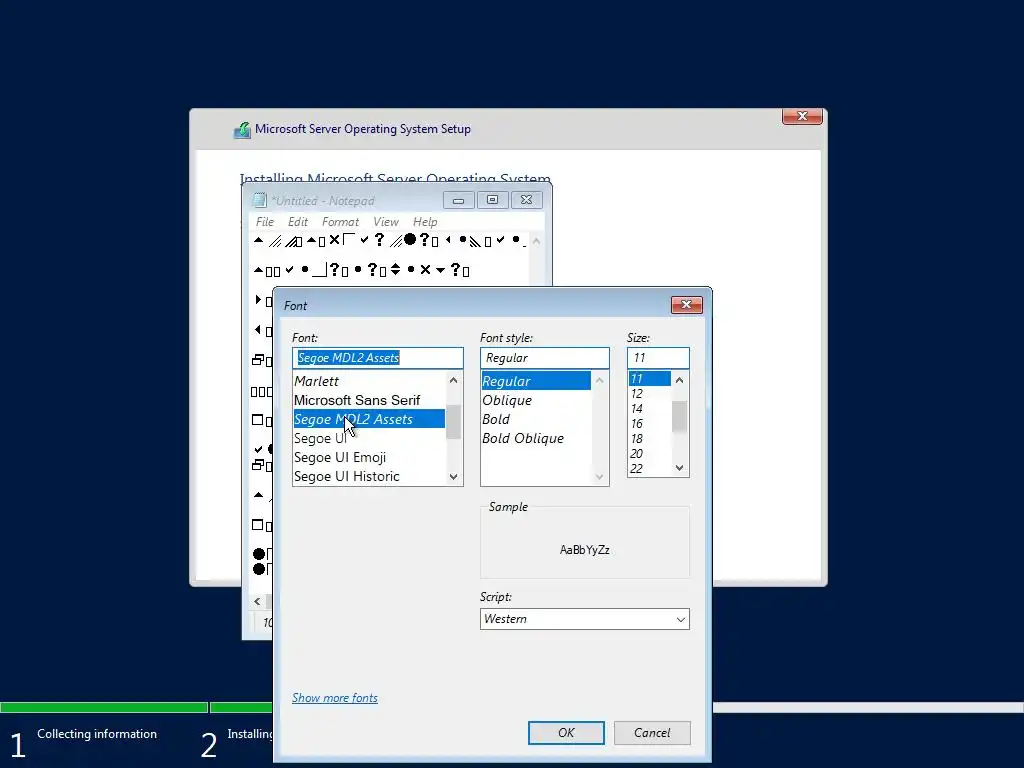The height and width of the screenshot is (768, 1024).
Task: Select font size 14
Action: click(649, 409)
